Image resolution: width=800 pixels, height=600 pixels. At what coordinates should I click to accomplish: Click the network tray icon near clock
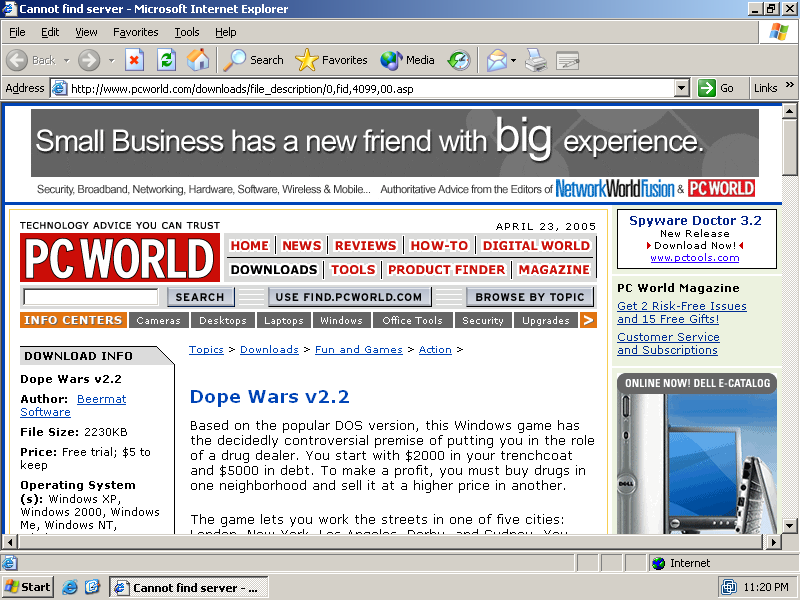[x=729, y=587]
